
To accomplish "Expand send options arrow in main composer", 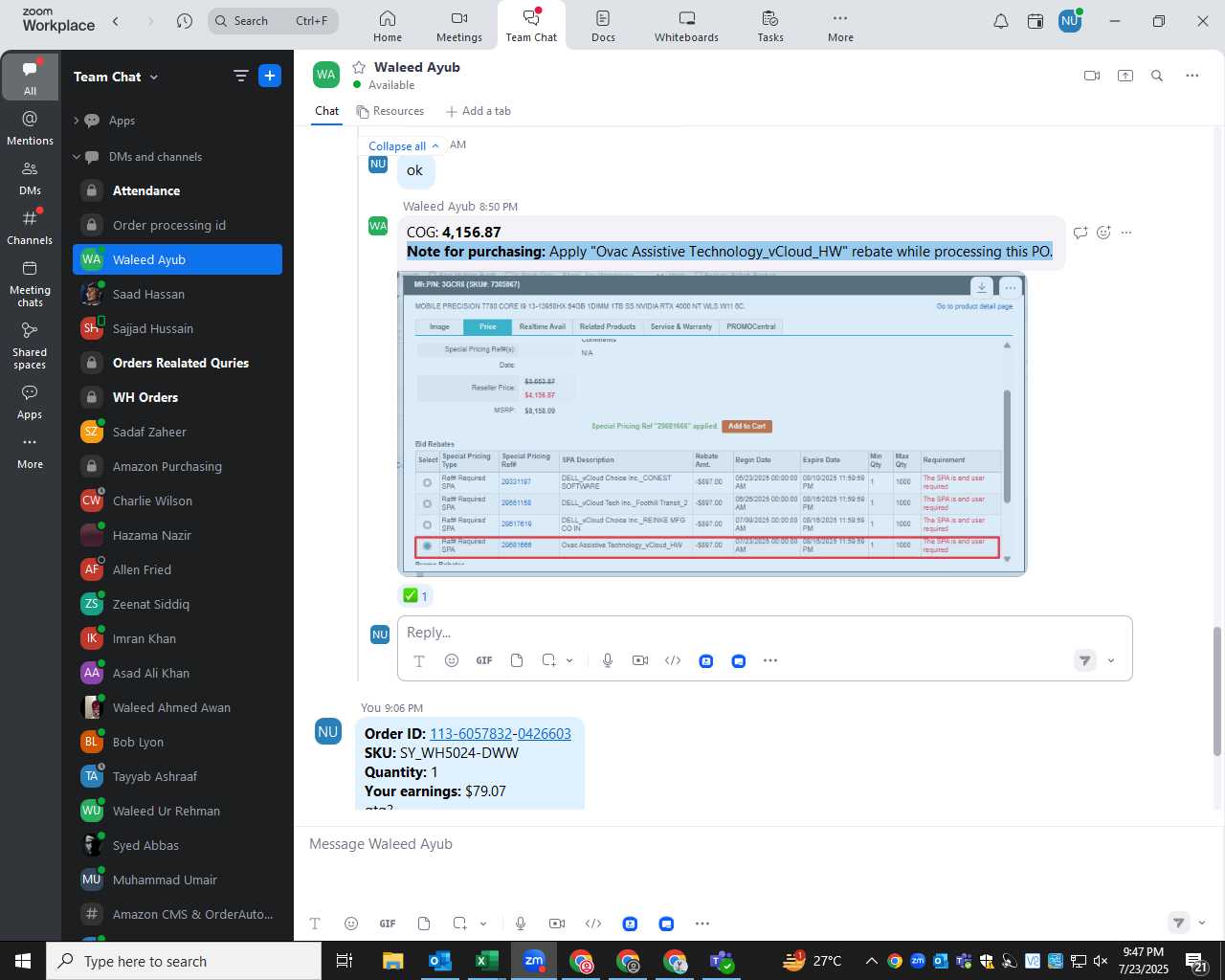I will (1202, 924).
